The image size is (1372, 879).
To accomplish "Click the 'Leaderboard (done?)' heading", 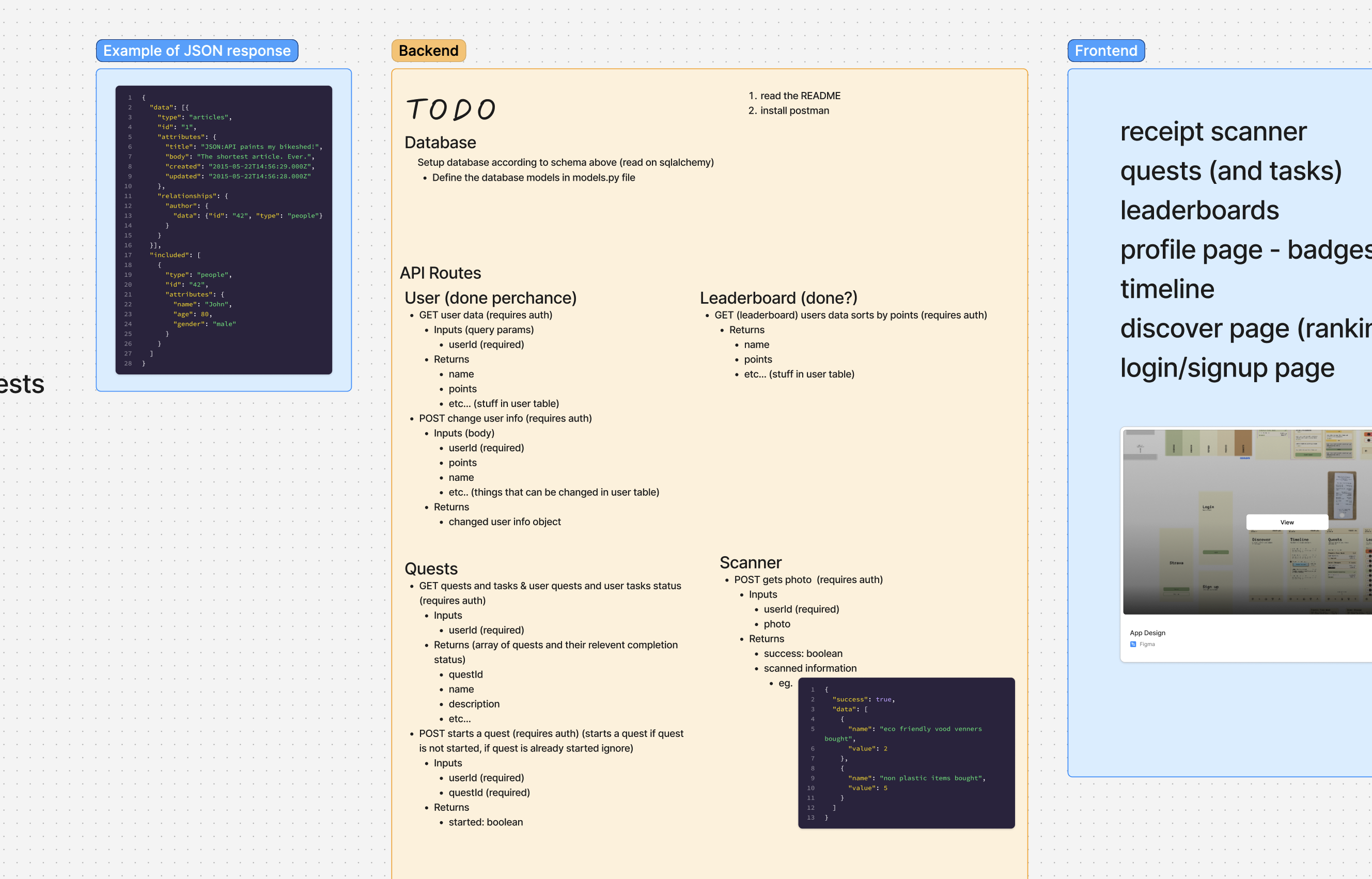I will (778, 298).
